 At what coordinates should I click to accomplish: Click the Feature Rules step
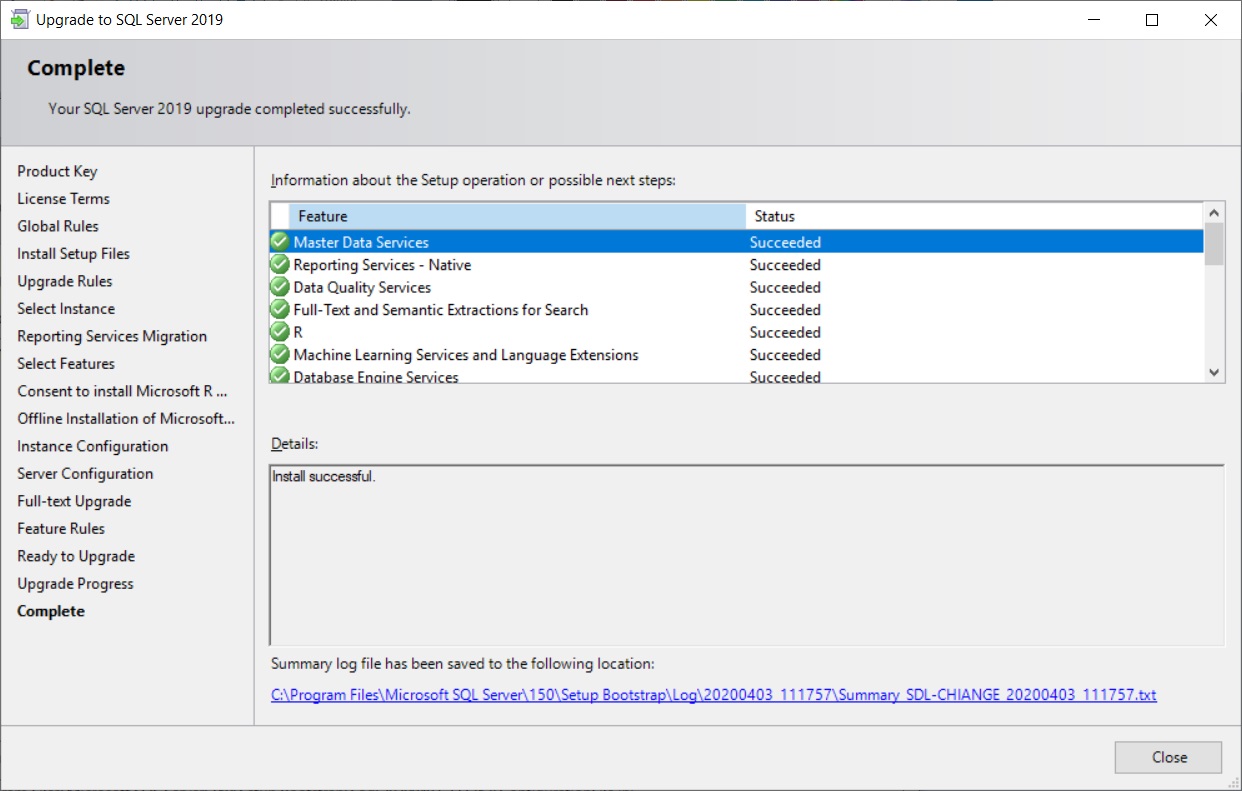click(x=61, y=529)
